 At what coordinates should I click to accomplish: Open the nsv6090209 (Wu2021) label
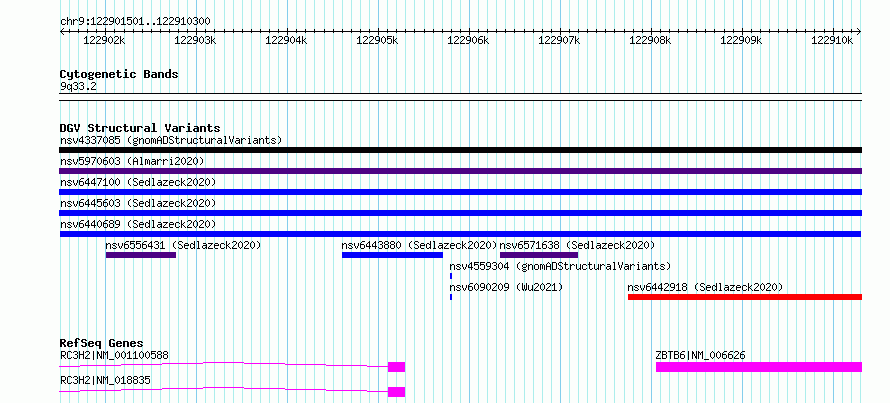point(506,287)
